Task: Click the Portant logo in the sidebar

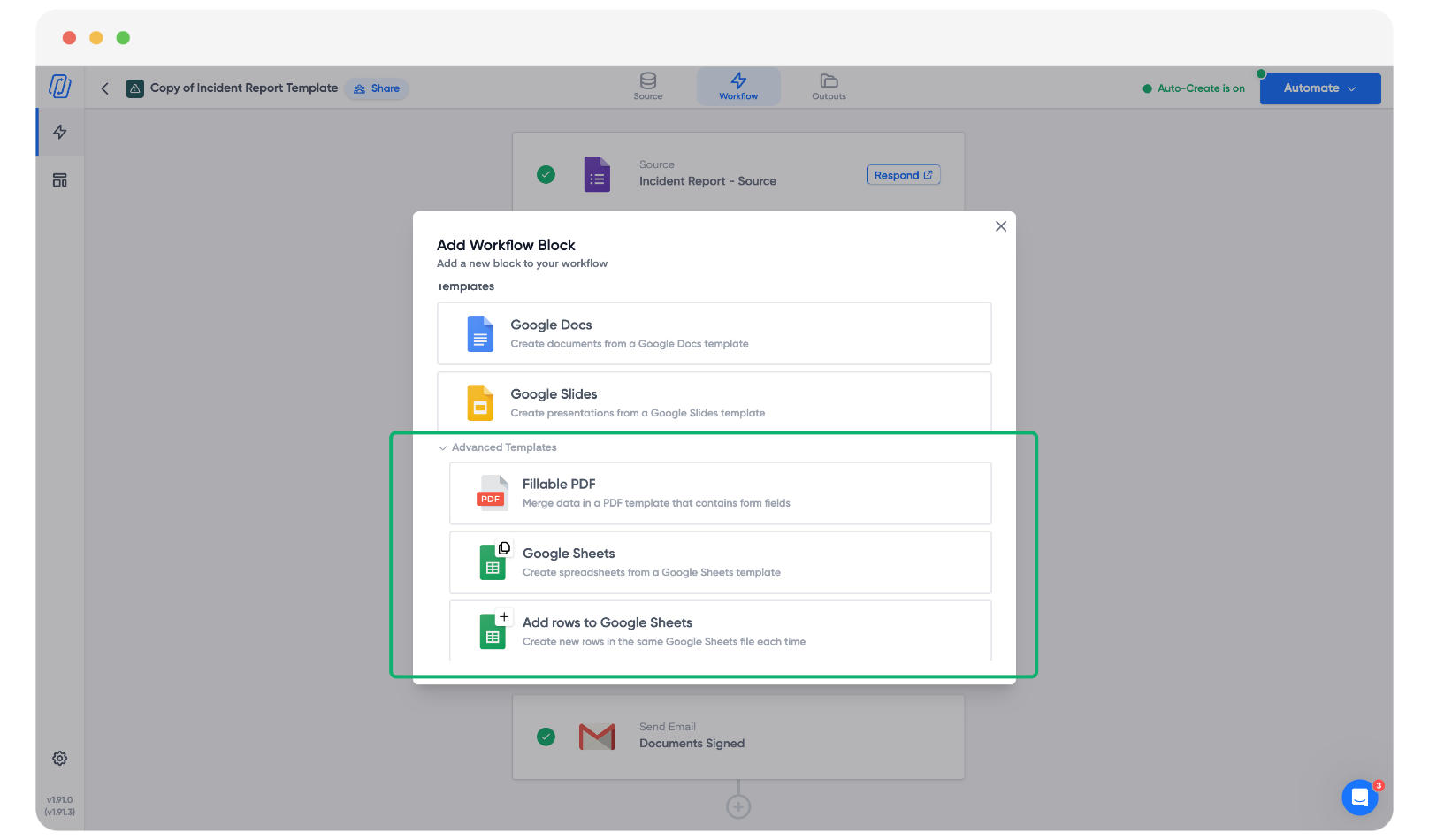Action: (x=59, y=87)
